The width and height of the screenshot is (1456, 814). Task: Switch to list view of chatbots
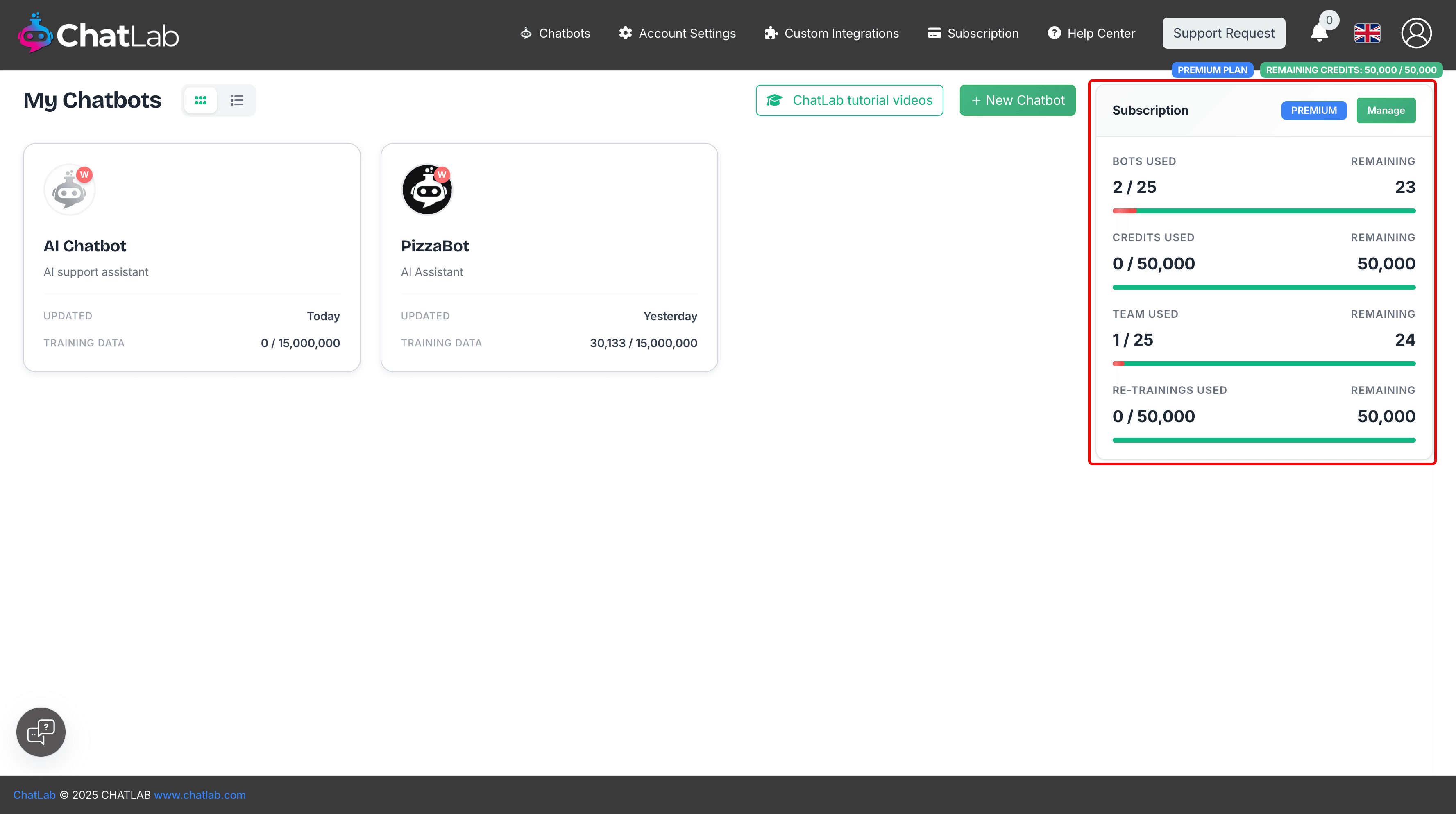tap(237, 101)
